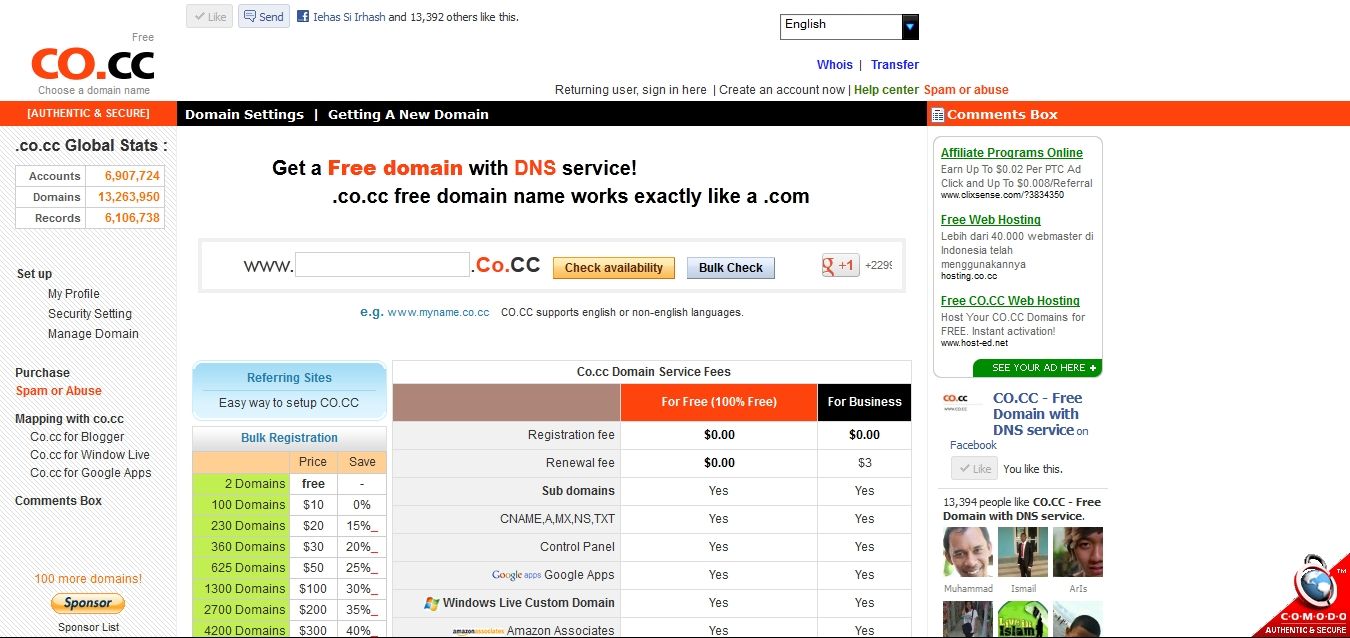Click the Facebook Send button
The image size is (1350, 638).
tap(264, 16)
